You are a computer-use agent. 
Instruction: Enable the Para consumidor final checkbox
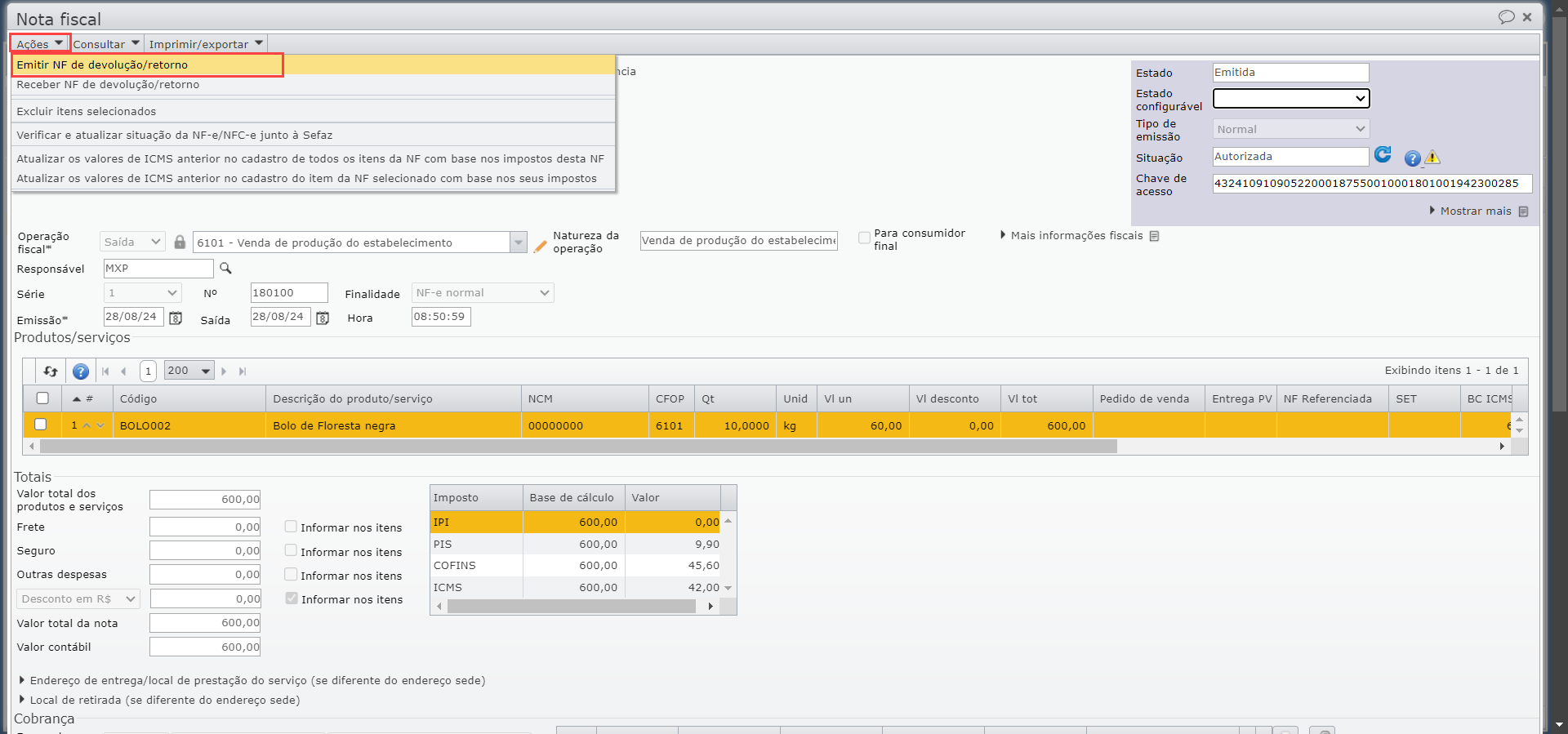(x=864, y=238)
